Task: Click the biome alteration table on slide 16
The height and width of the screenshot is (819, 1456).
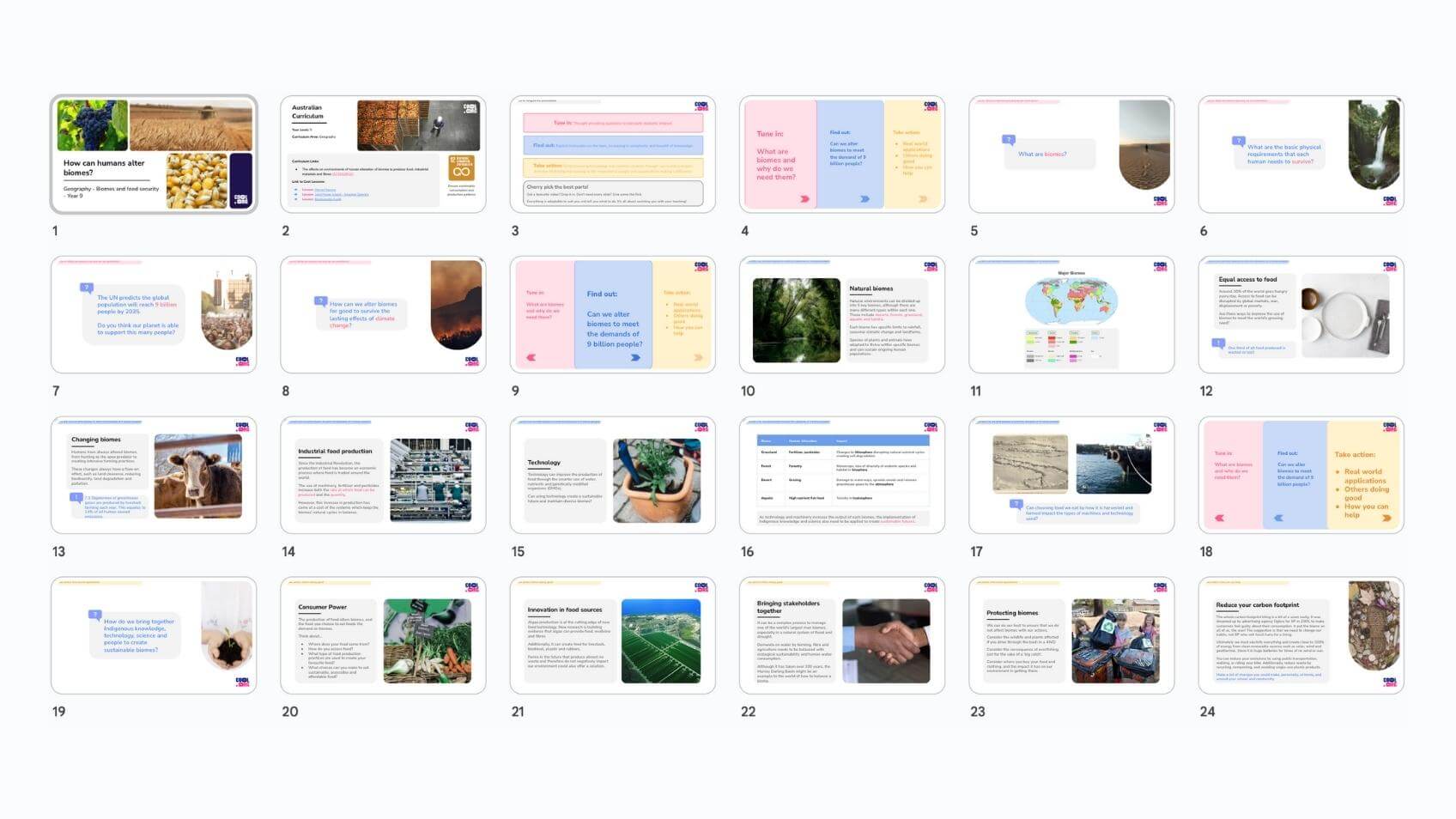Action: point(841,470)
